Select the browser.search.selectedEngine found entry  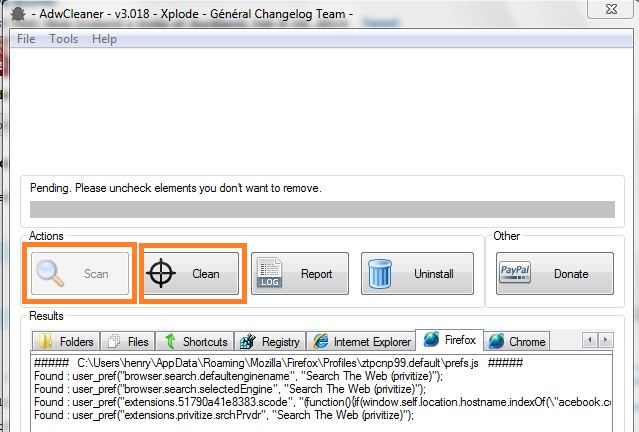(x=230, y=389)
